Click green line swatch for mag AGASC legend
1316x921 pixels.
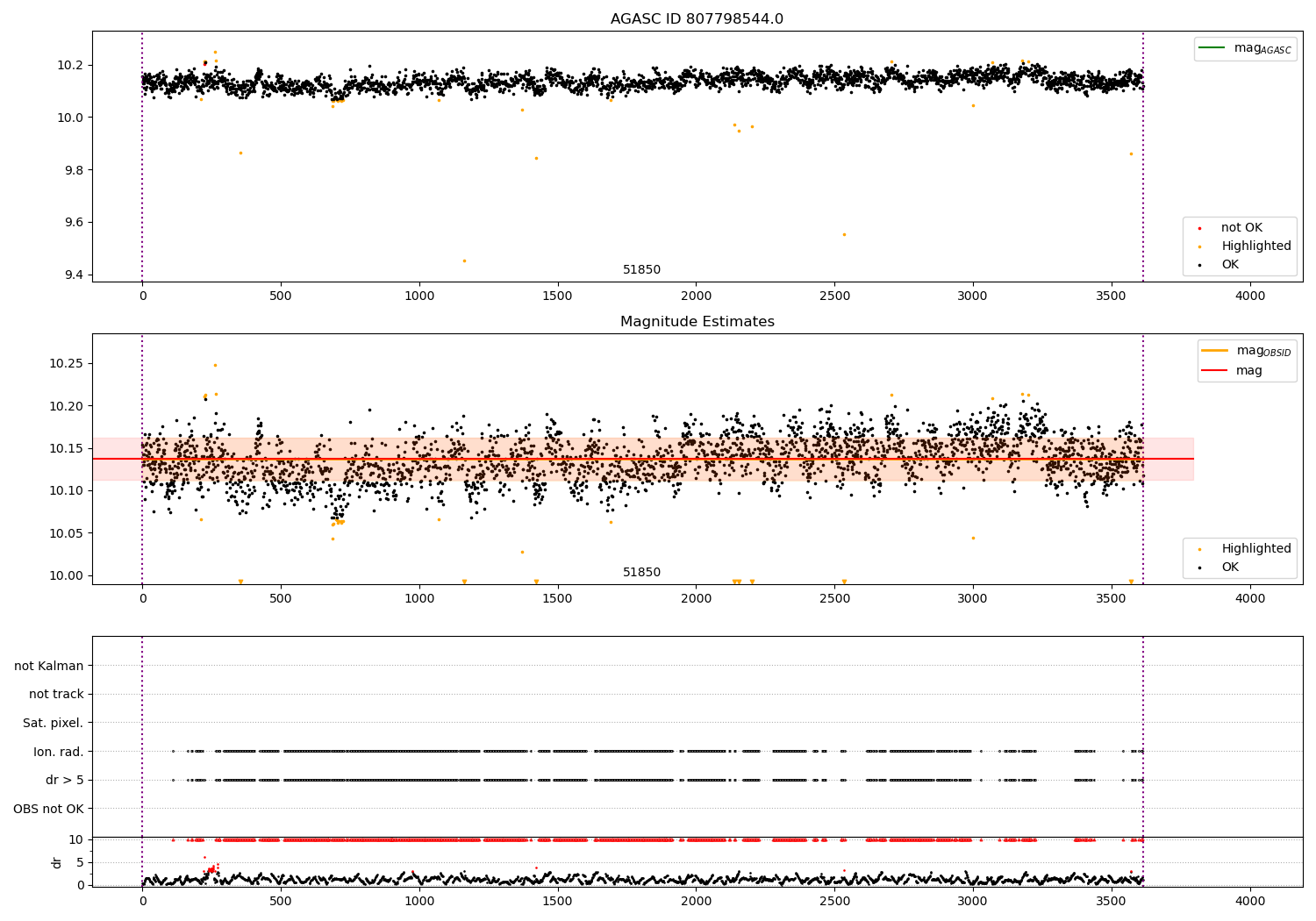tap(1212, 48)
